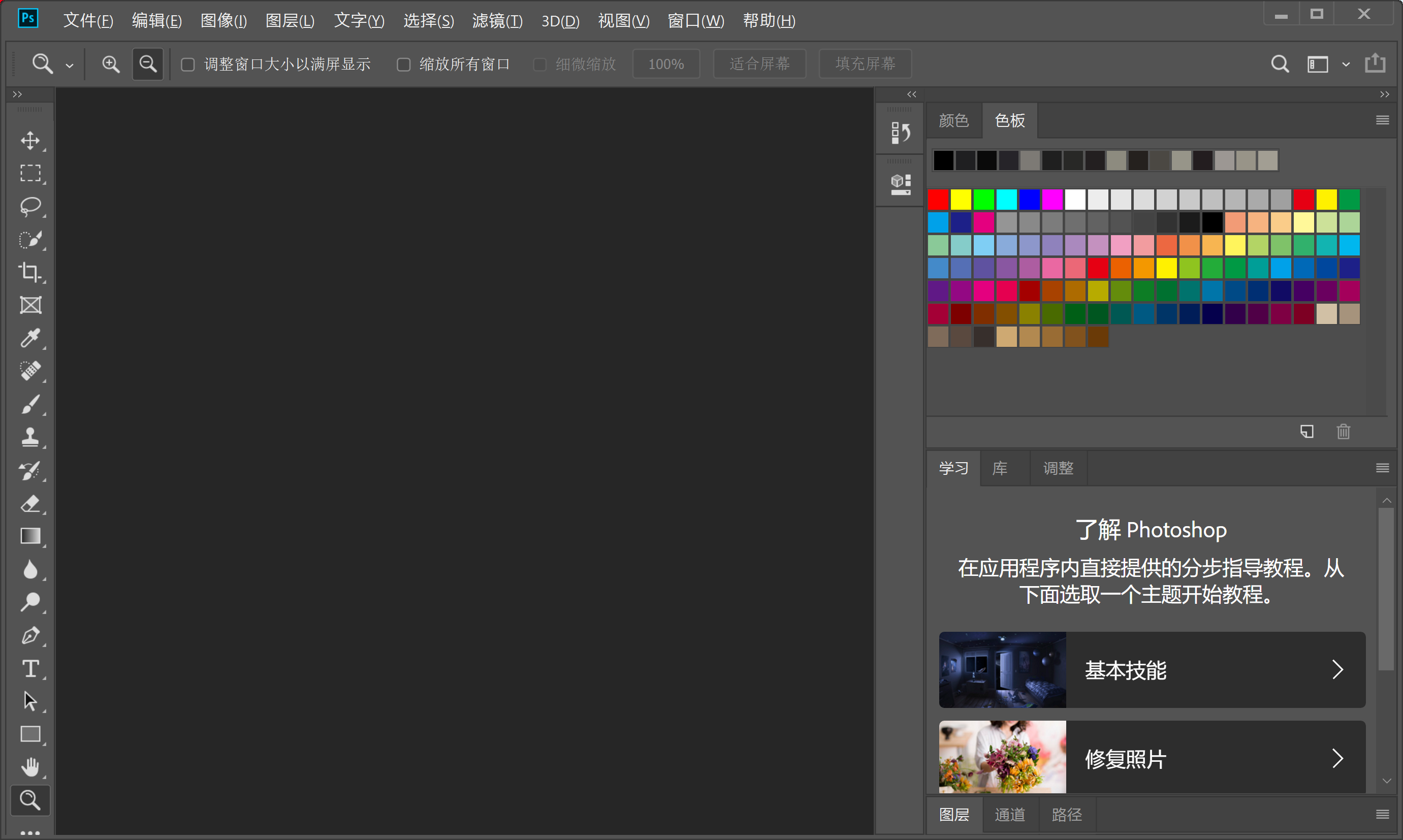
Task: Select the Move tool
Action: click(30, 140)
